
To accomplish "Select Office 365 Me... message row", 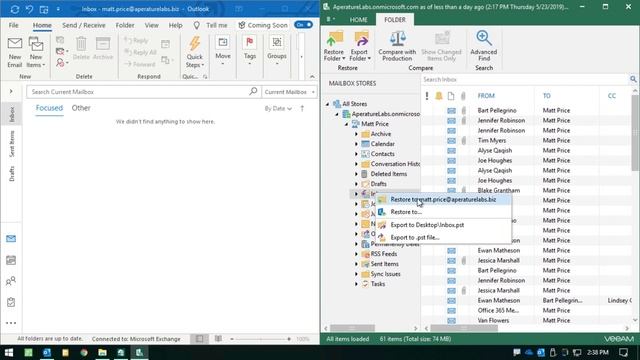I will tap(527, 311).
